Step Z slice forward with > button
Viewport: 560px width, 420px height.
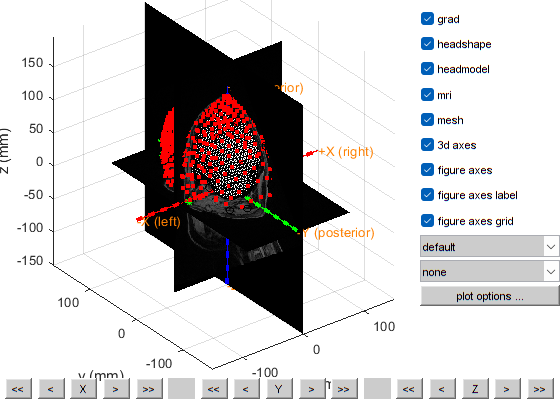click(507, 389)
